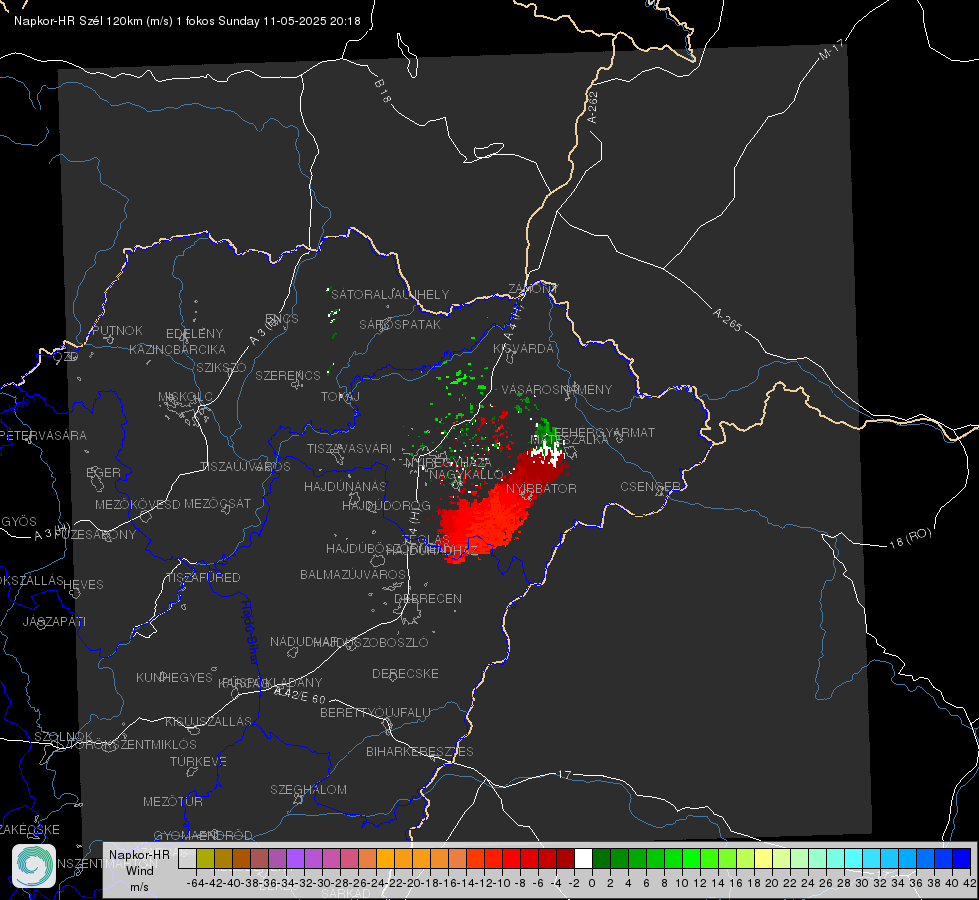Select the white swatch between -2 and 0

coord(583,858)
